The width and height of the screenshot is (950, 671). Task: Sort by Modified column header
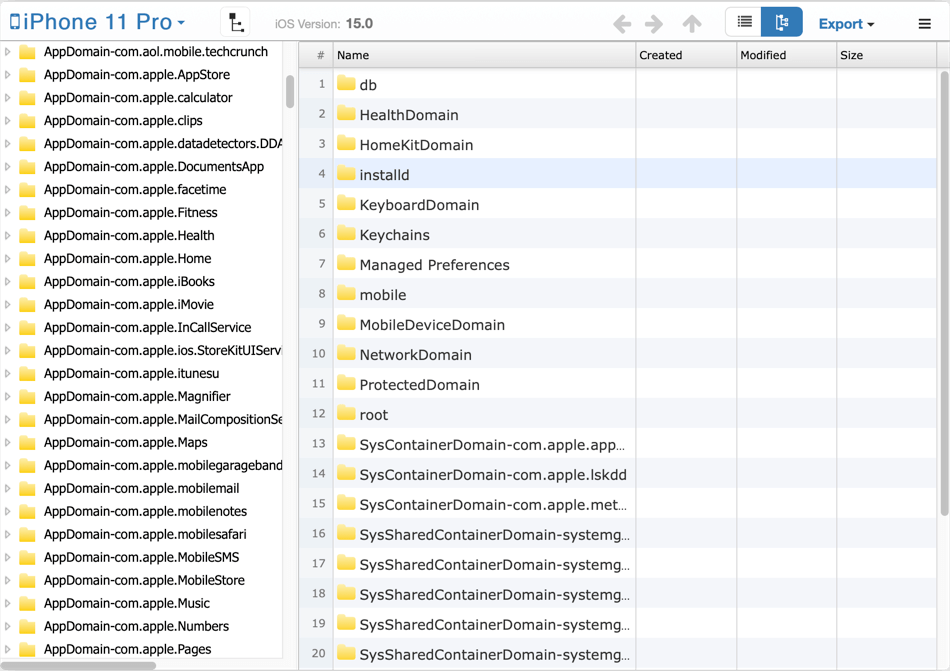pyautogui.click(x=786, y=55)
